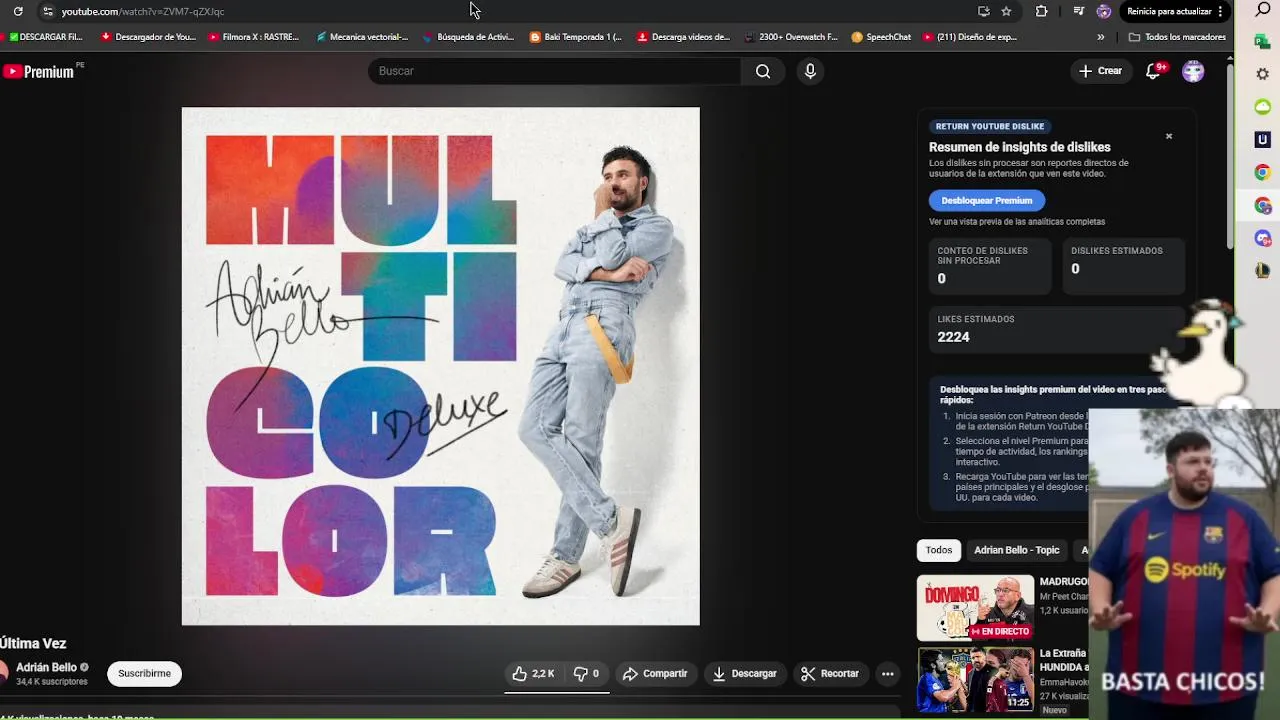The image size is (1280, 720).
Task: Click Desbloquear Premium button
Action: point(986,200)
